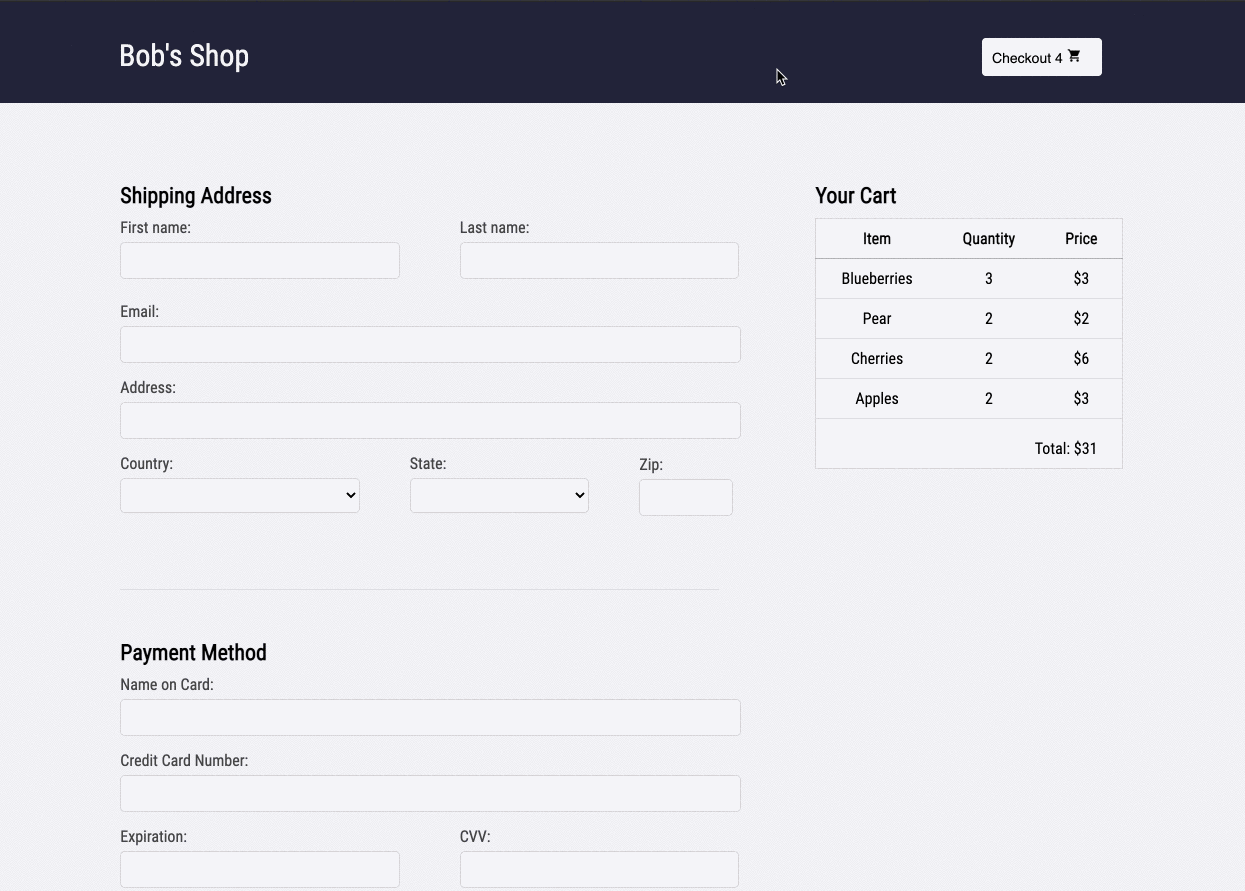The width and height of the screenshot is (1245, 891).
Task: Click the Name on Card field
Action: (430, 718)
